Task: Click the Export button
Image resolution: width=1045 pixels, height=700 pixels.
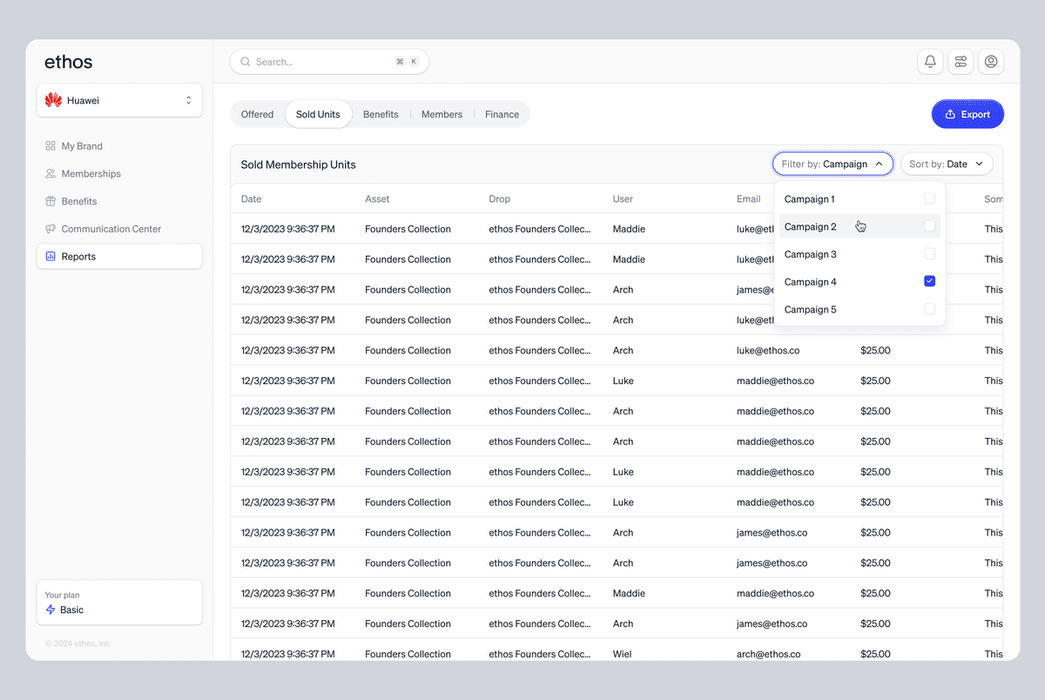Action: coord(967,115)
